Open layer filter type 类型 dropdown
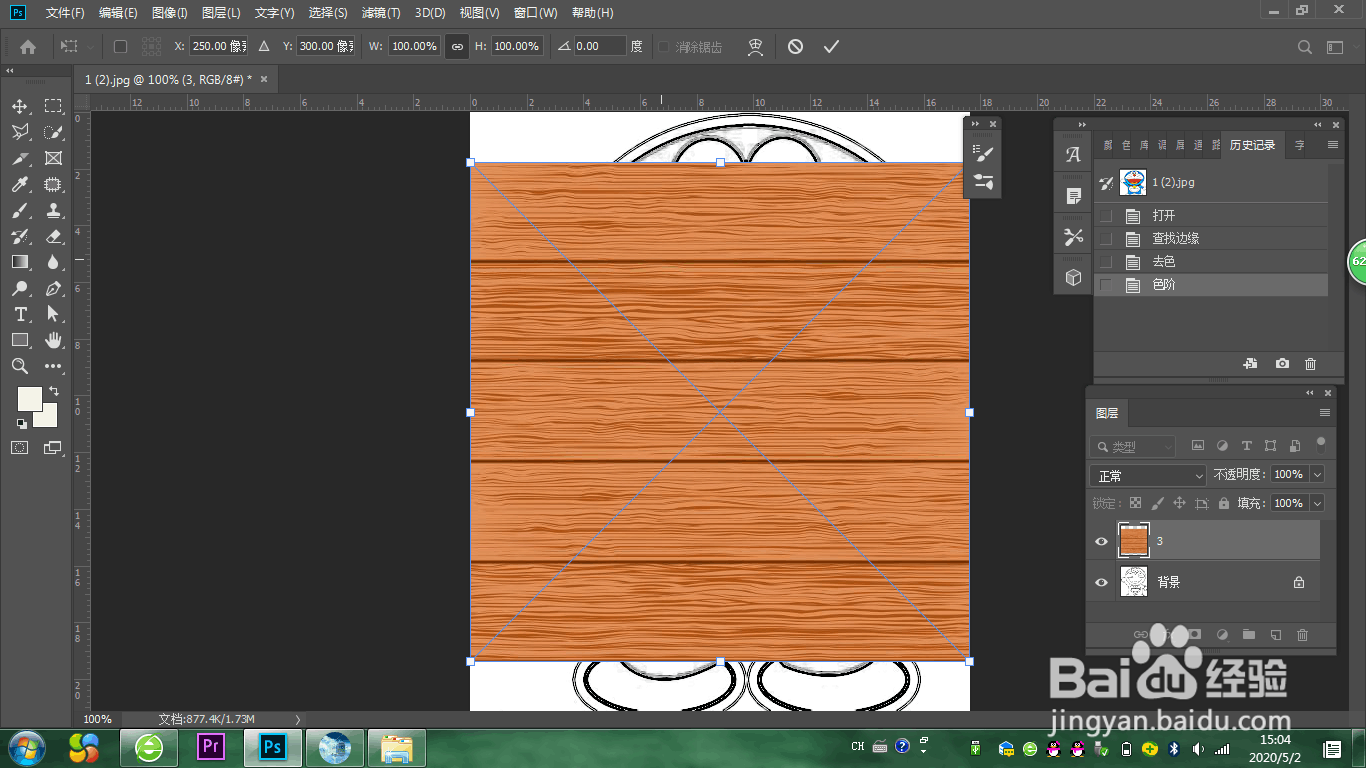This screenshot has height=768, width=1366. point(1132,446)
